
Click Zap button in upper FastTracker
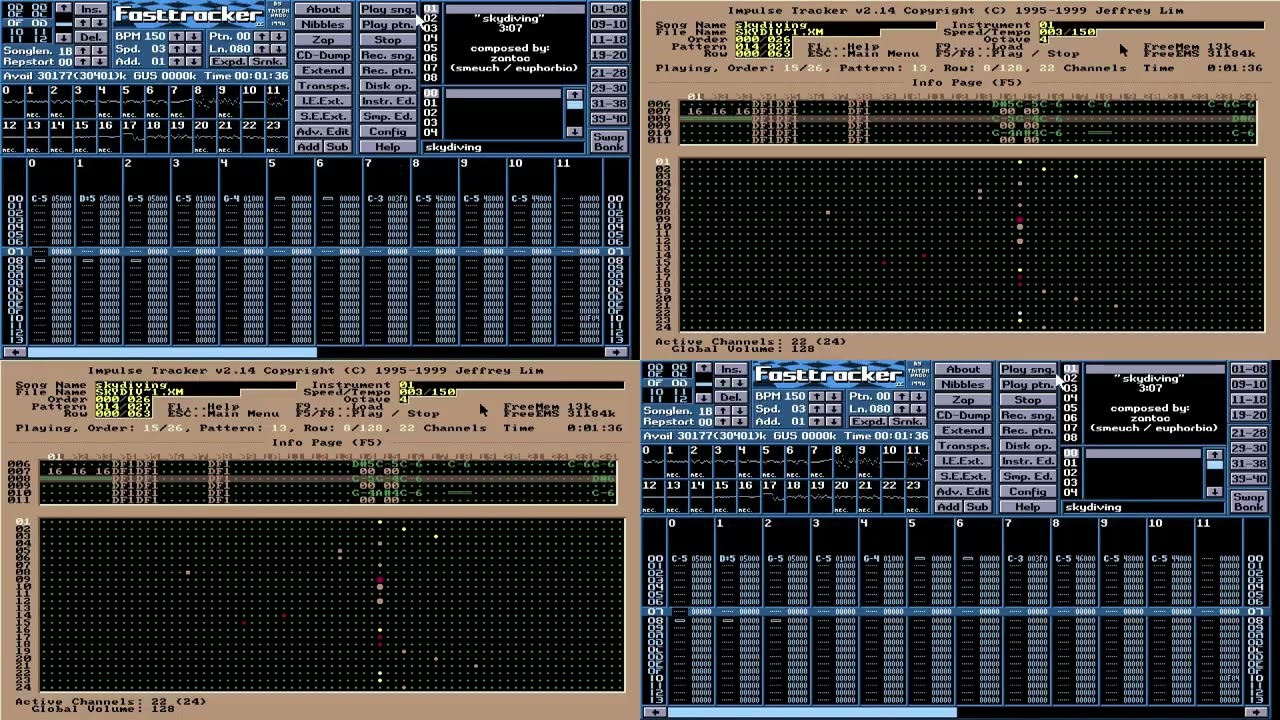click(x=323, y=40)
